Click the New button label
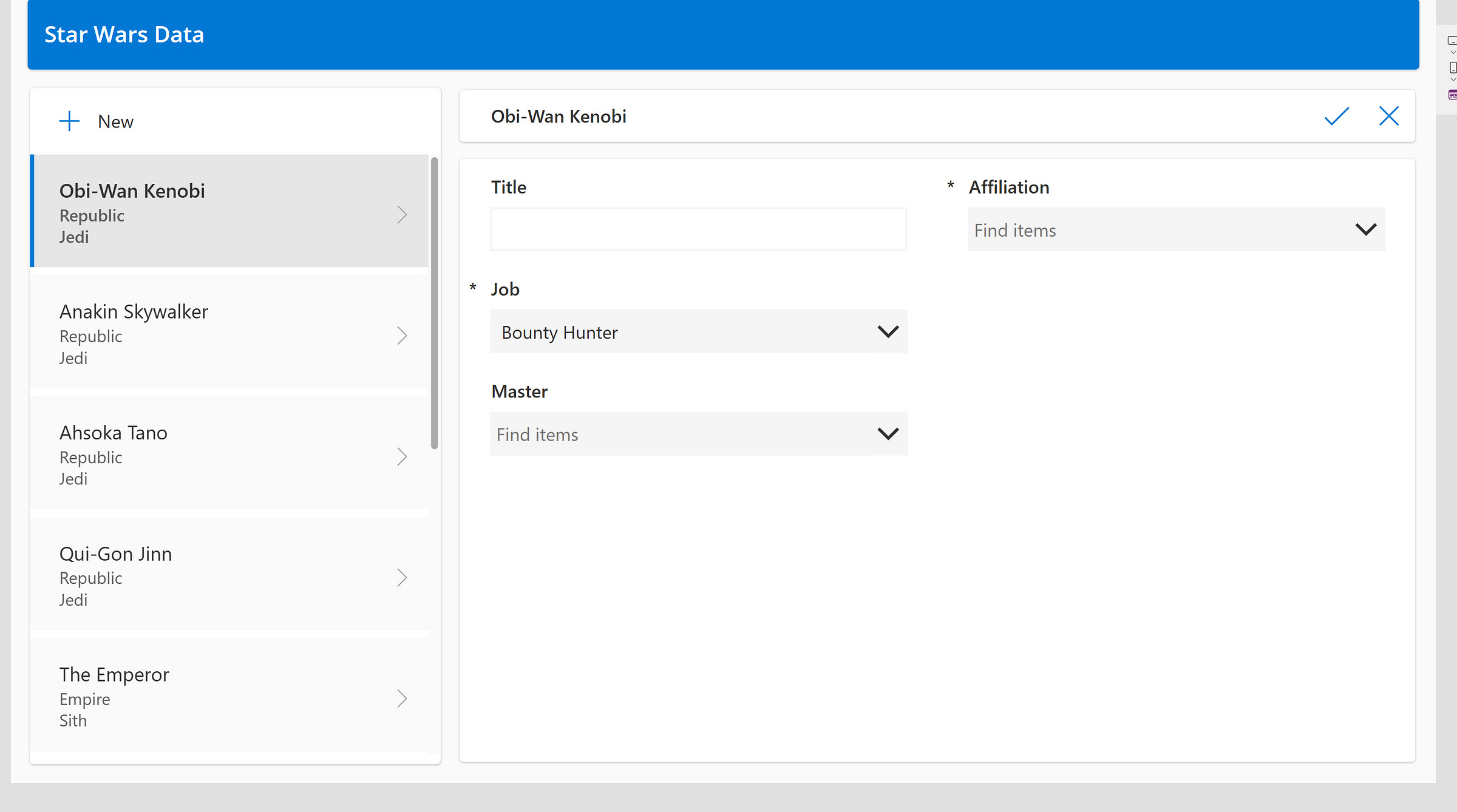Viewport: 1457px width, 812px height. 115,122
